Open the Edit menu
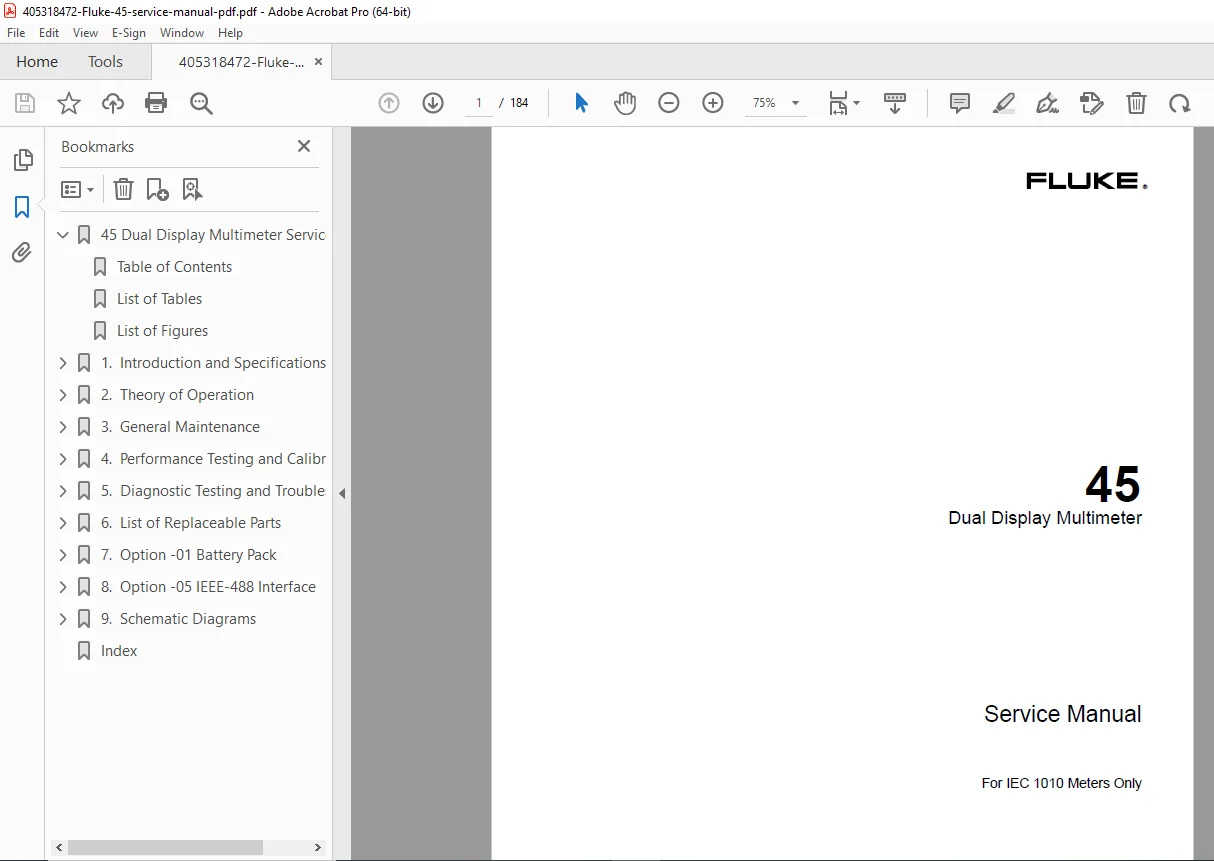 [x=49, y=33]
